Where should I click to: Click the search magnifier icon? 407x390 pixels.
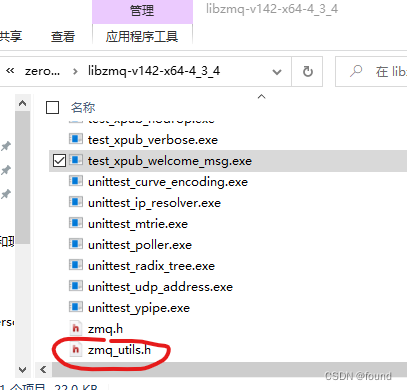point(356,71)
